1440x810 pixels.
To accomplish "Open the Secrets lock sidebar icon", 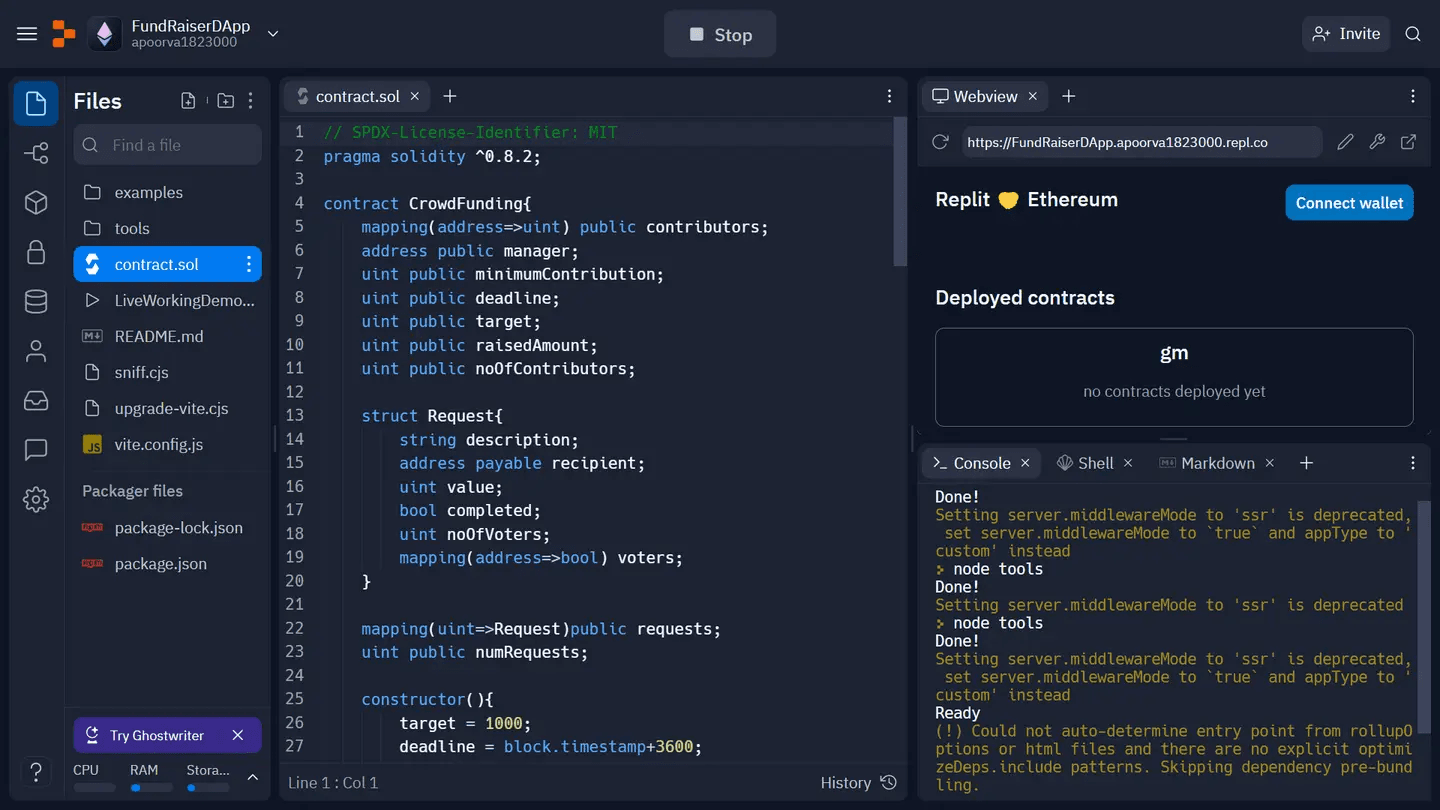I will click(36, 252).
